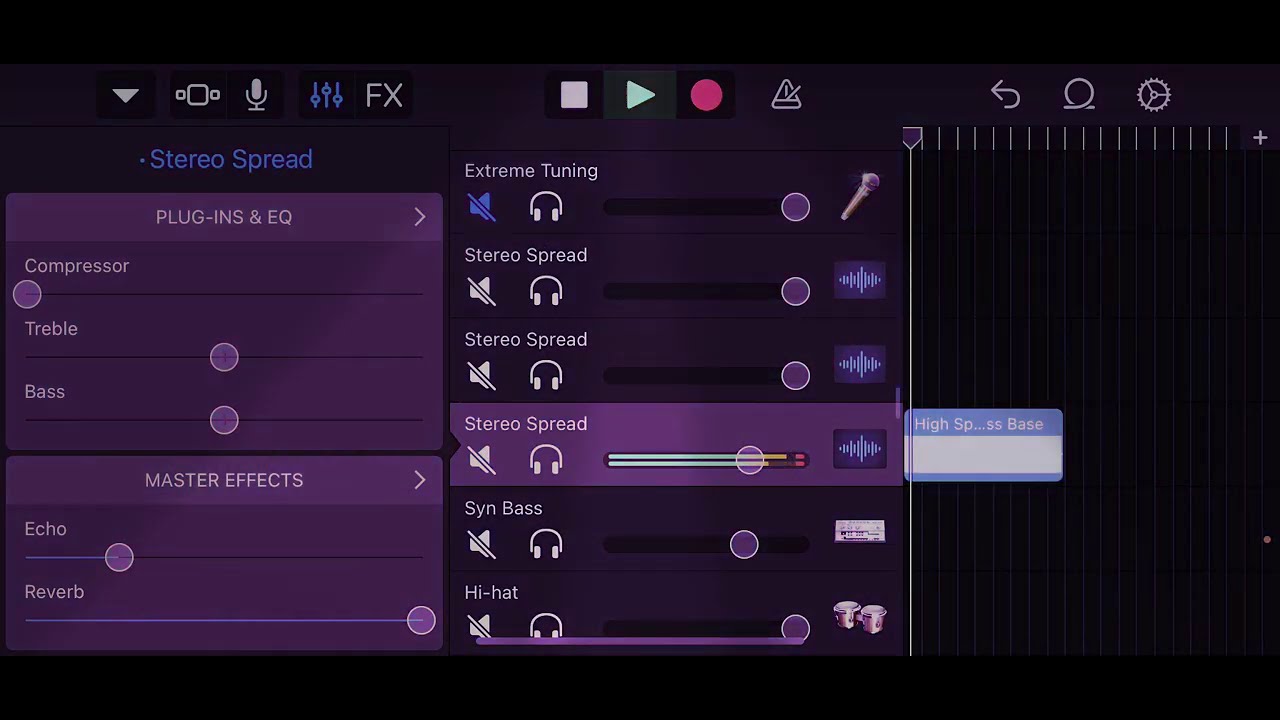Image resolution: width=1280 pixels, height=720 pixels.
Task: Select the Stereo Spread title in the panel
Action: (230, 159)
